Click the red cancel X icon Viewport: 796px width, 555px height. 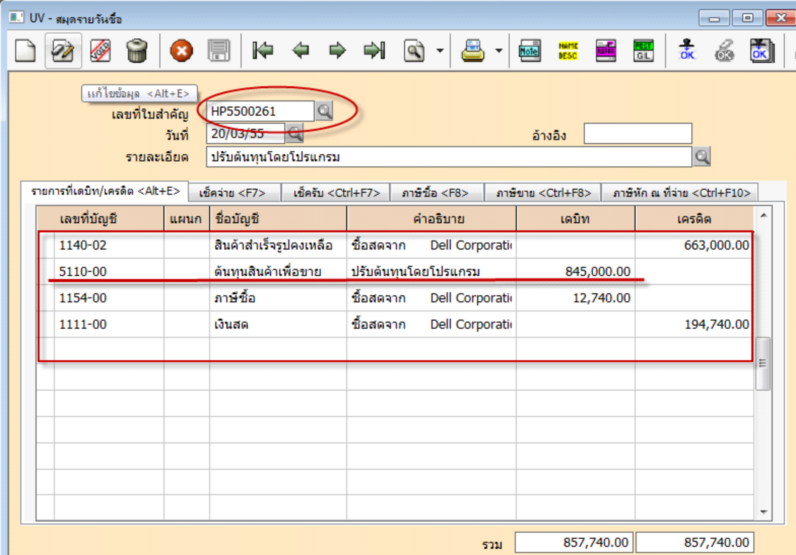[181, 51]
